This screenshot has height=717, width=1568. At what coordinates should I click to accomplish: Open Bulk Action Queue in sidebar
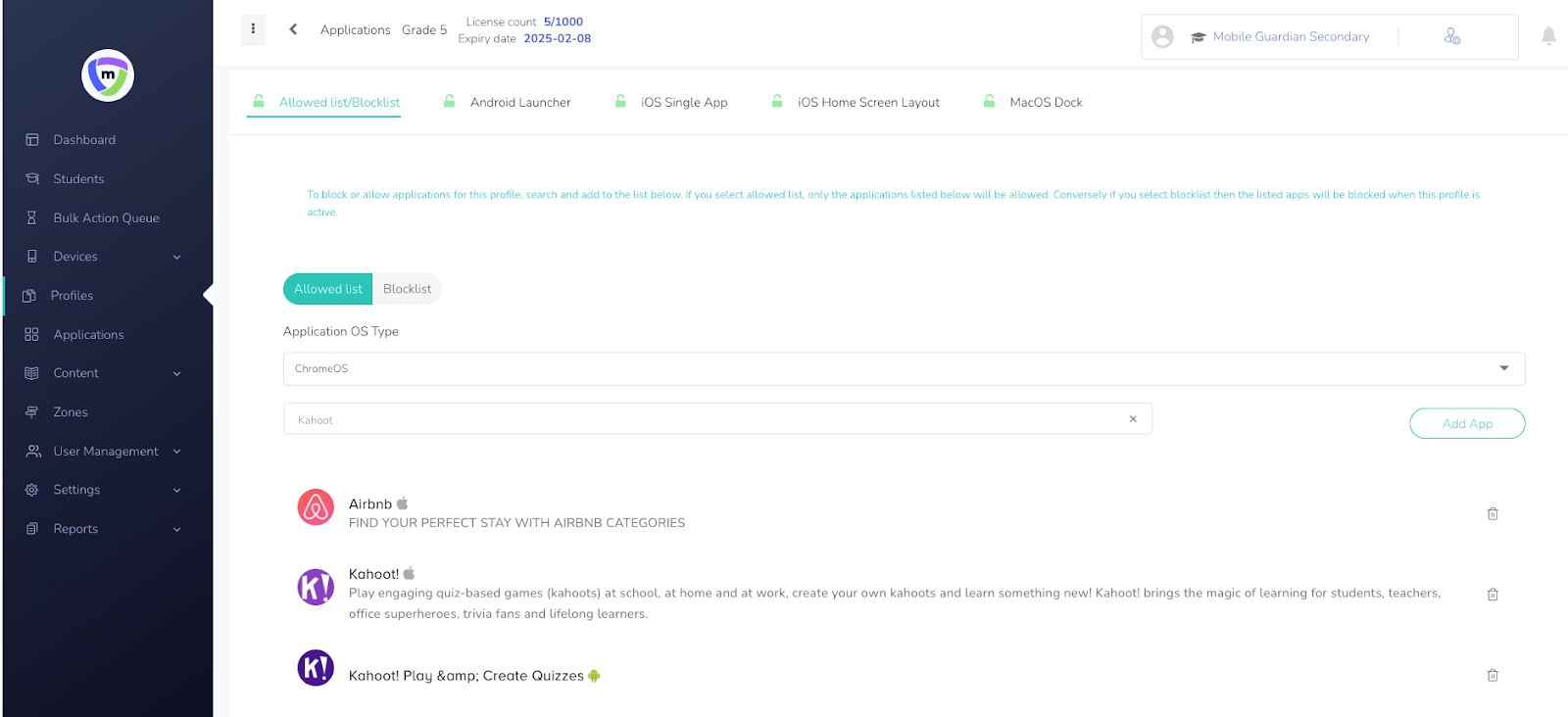106,218
